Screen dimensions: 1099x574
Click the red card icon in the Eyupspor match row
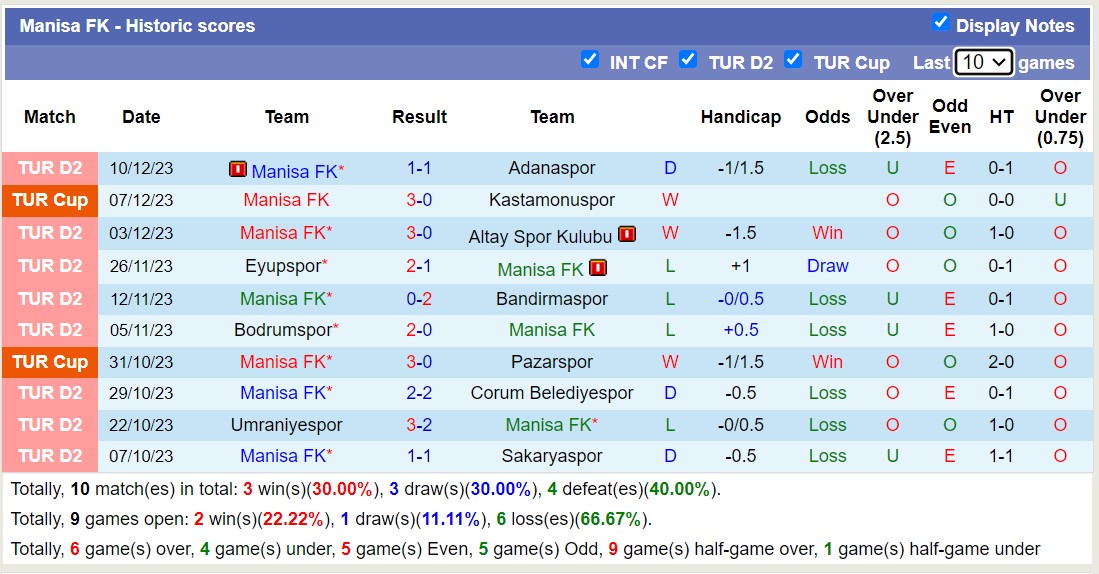pos(598,268)
